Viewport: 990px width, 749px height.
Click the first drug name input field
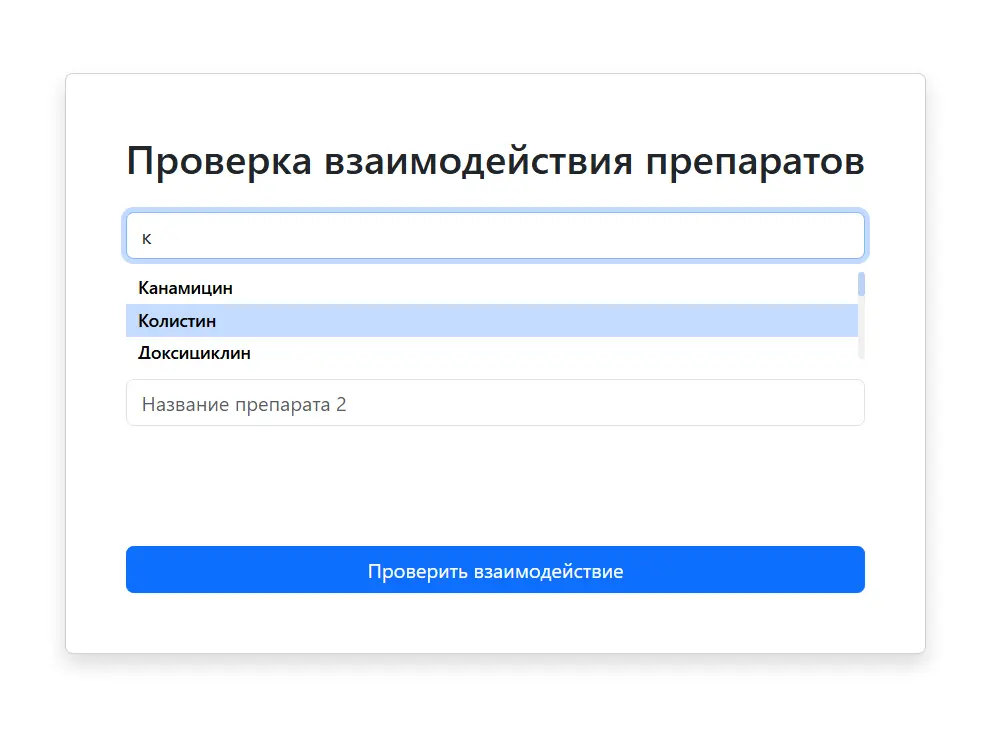[495, 236]
